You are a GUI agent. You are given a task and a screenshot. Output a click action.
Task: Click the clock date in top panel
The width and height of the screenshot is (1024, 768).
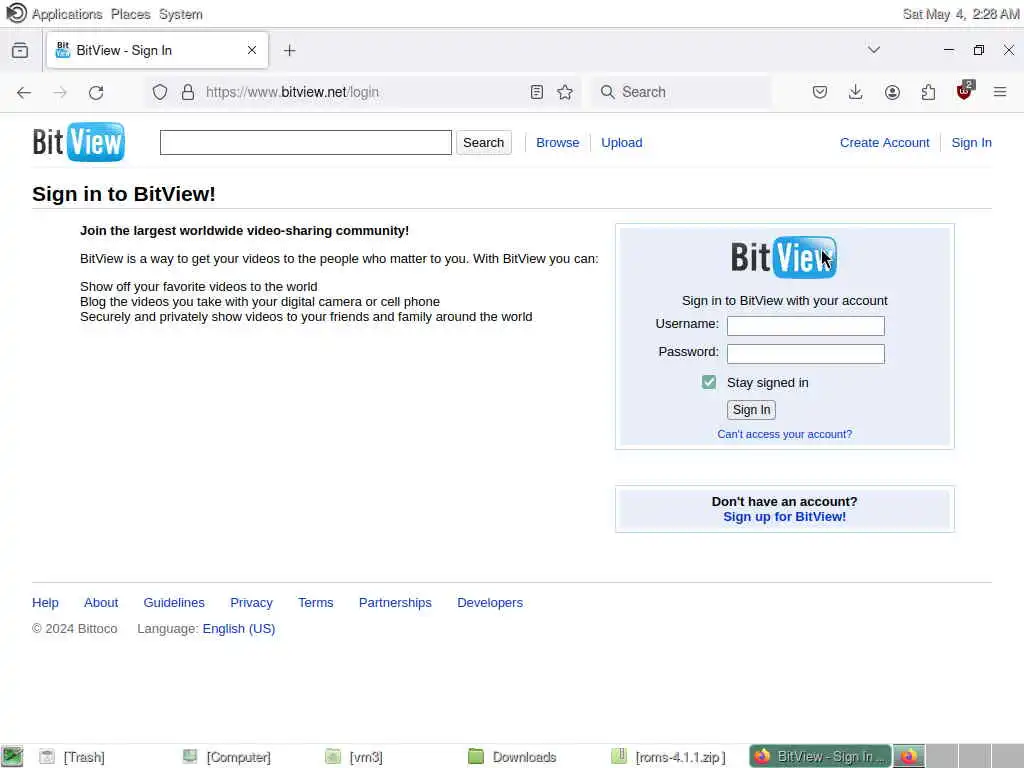click(961, 14)
